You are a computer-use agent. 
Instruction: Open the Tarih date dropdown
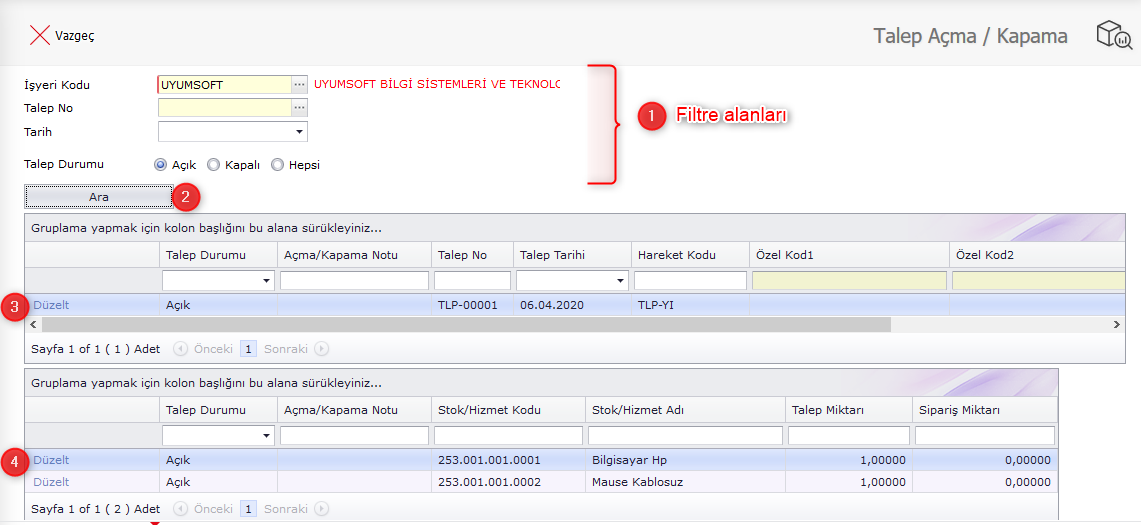tap(298, 132)
